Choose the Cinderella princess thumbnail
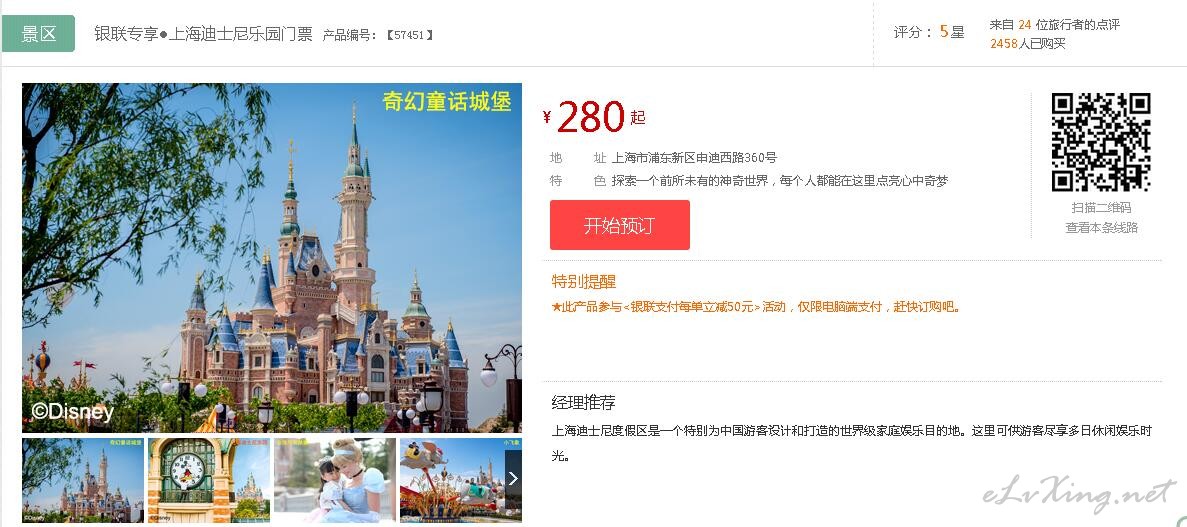Viewport: 1187px width, 527px height. (x=335, y=480)
